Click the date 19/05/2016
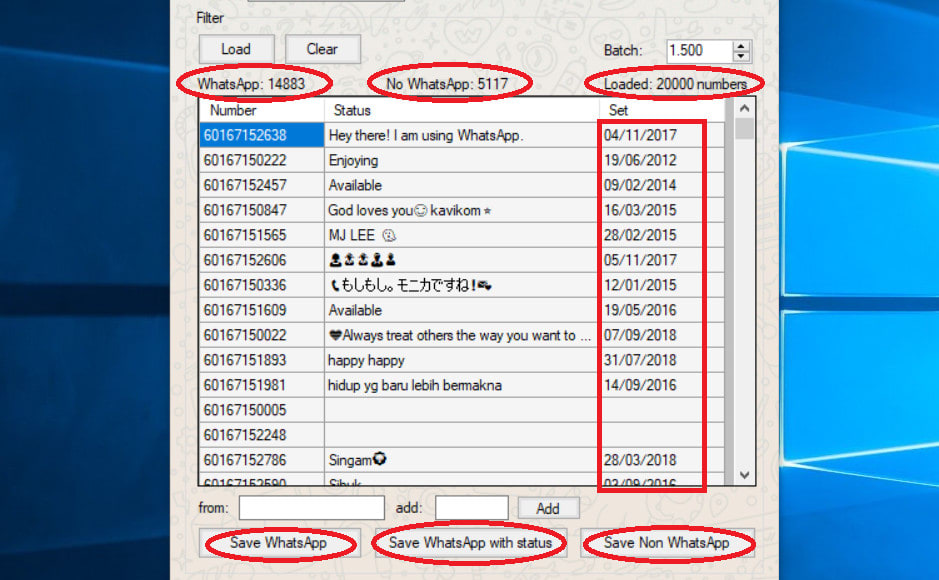939x580 pixels. tap(640, 310)
